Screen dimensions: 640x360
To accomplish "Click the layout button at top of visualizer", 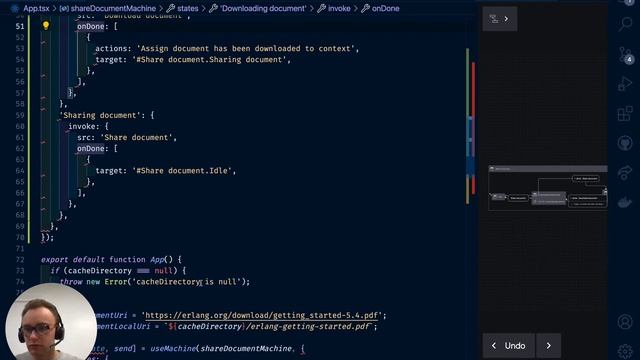I will click(x=500, y=19).
